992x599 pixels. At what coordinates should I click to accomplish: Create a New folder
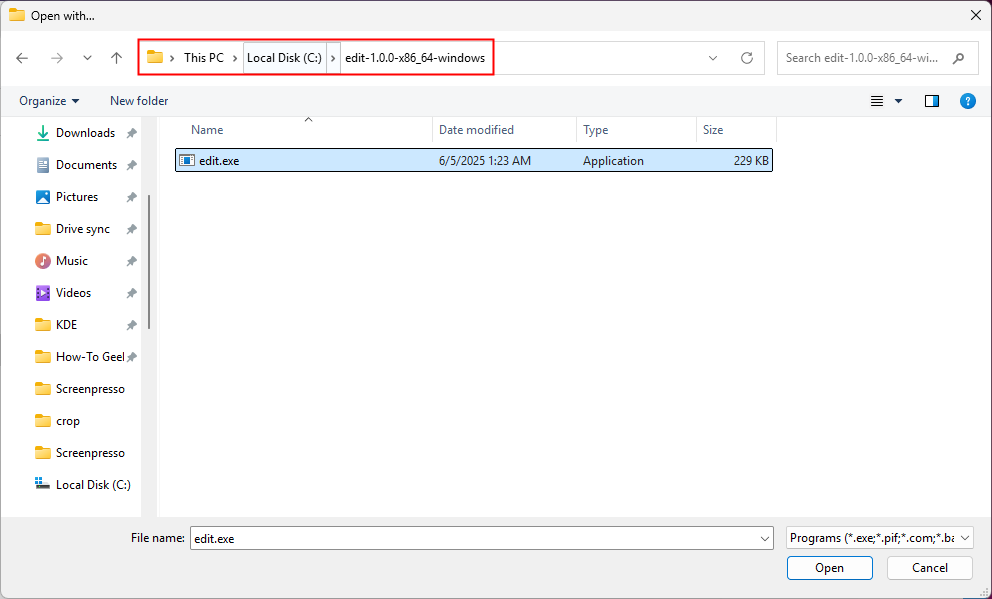139,101
